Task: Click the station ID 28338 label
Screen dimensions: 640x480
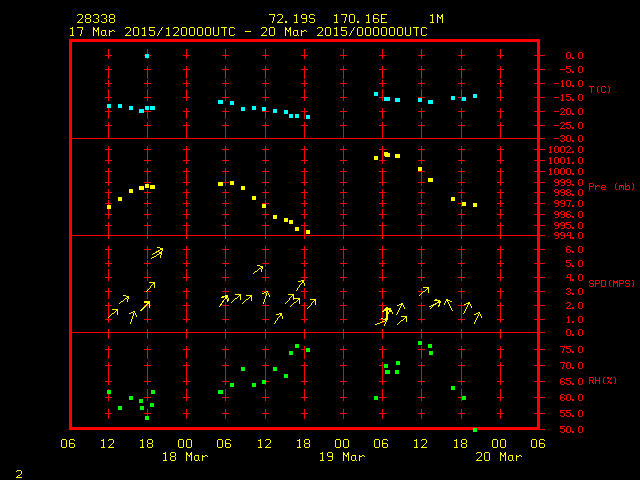Action: [95, 19]
